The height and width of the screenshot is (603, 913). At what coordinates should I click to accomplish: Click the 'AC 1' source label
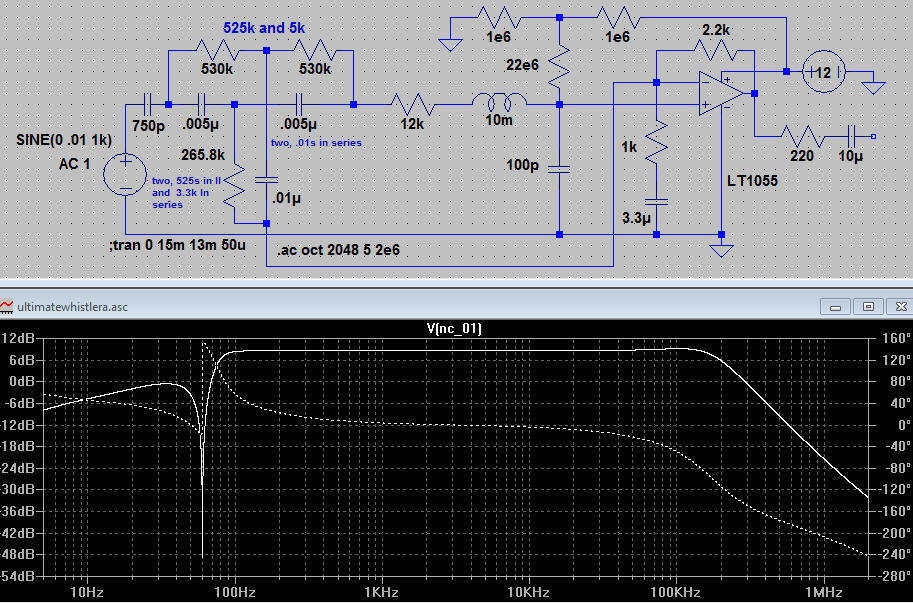coord(75,164)
